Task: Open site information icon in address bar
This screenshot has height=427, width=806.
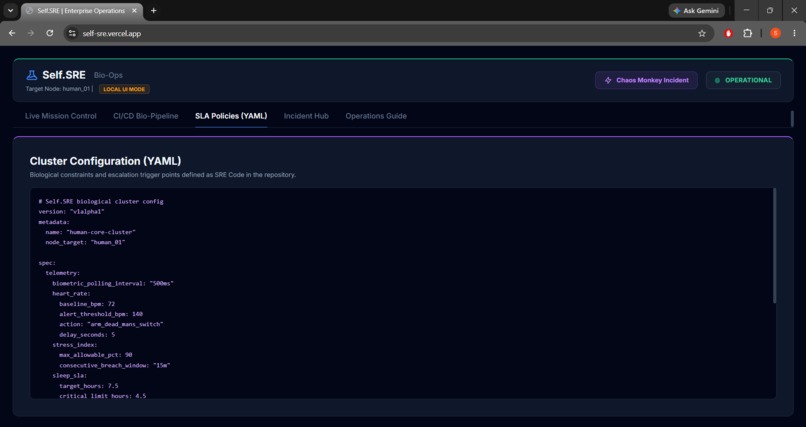Action: pyautogui.click(x=72, y=33)
